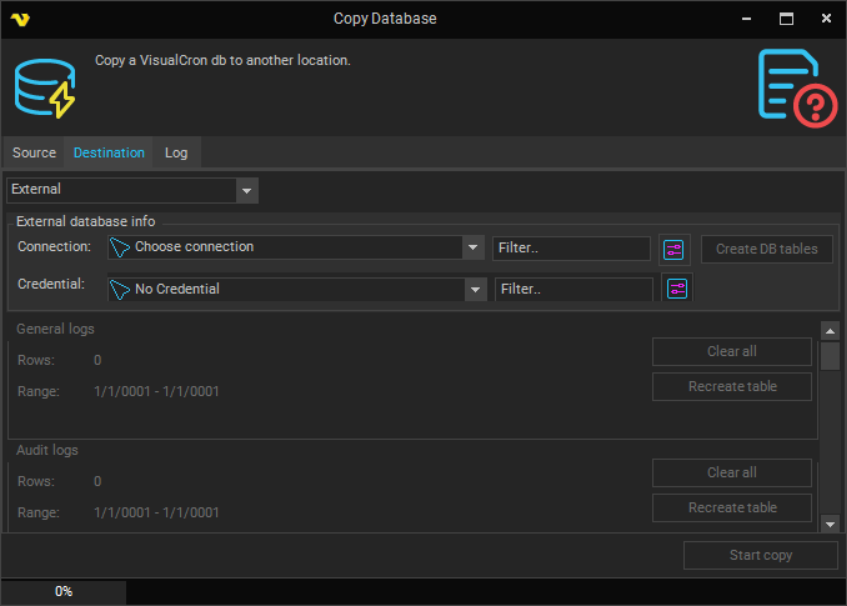
Task: Click Clear all under Audit logs
Action: click(732, 473)
